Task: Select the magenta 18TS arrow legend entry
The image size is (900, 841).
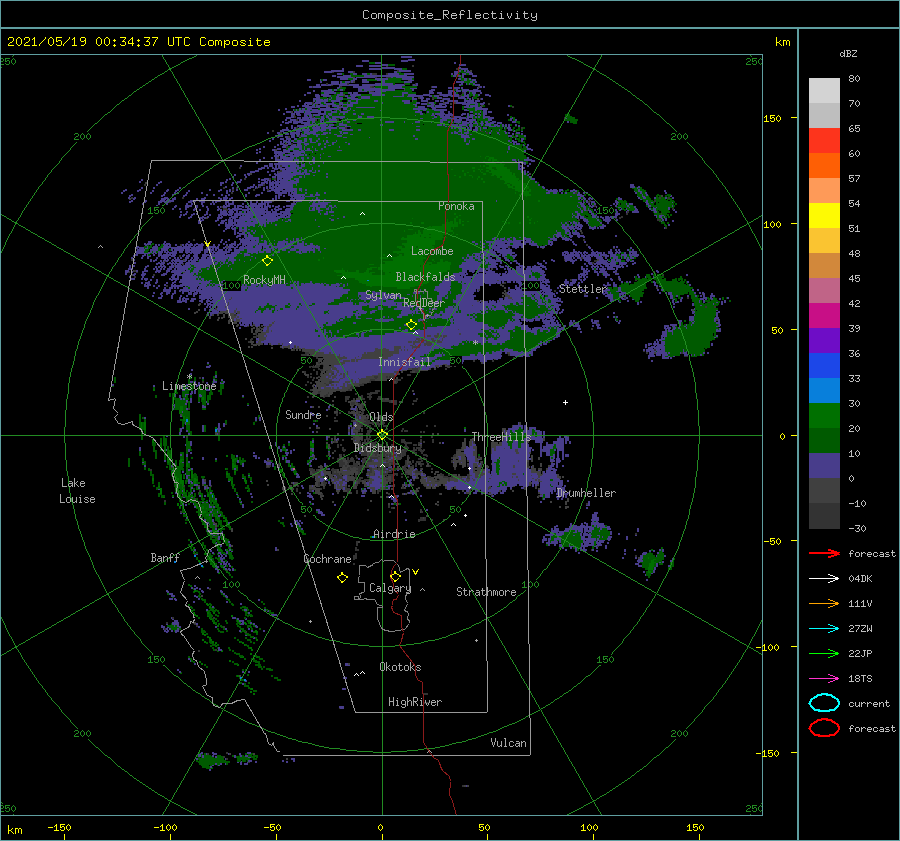Action: (x=824, y=679)
